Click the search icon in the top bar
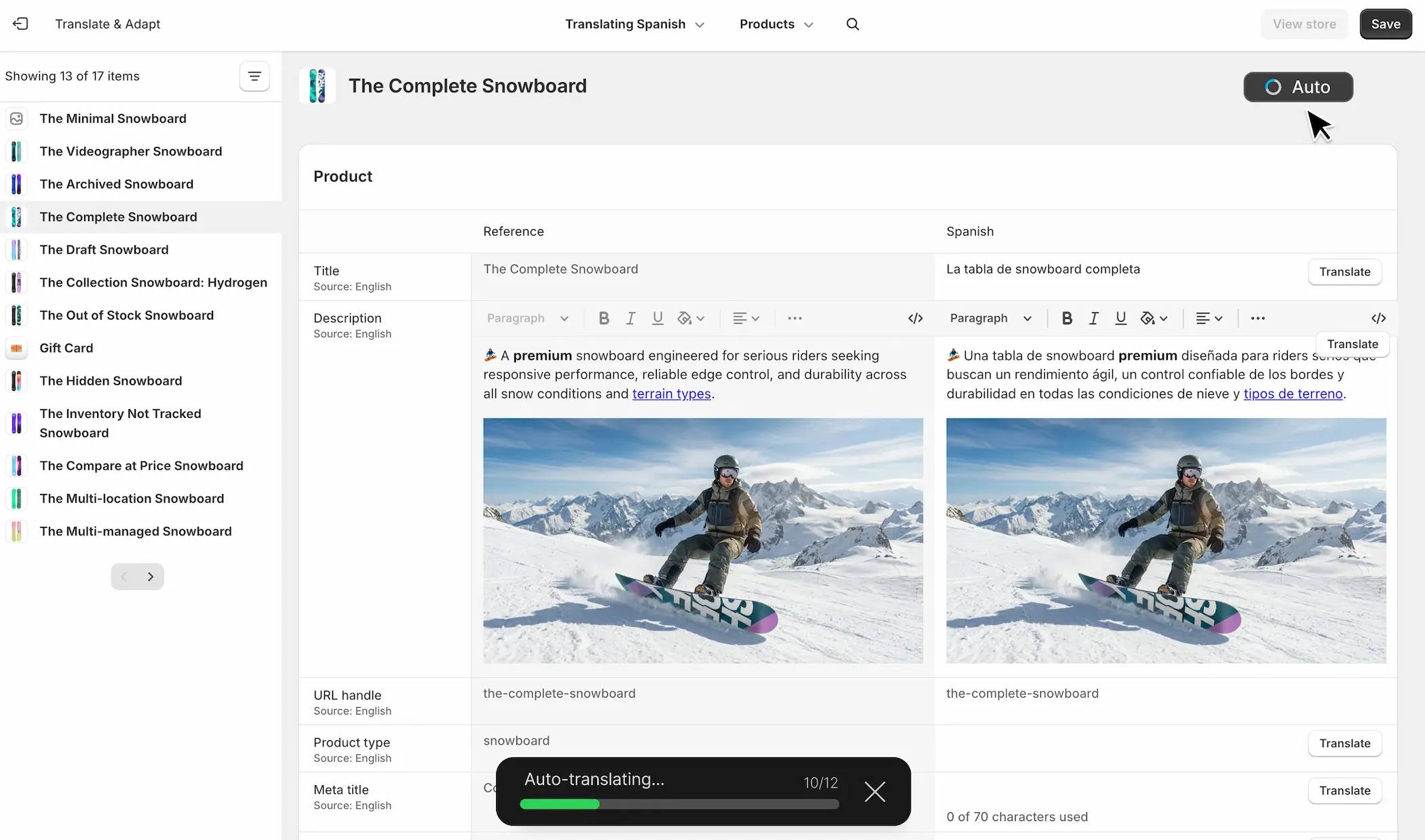This screenshot has width=1425, height=840. pos(852,24)
